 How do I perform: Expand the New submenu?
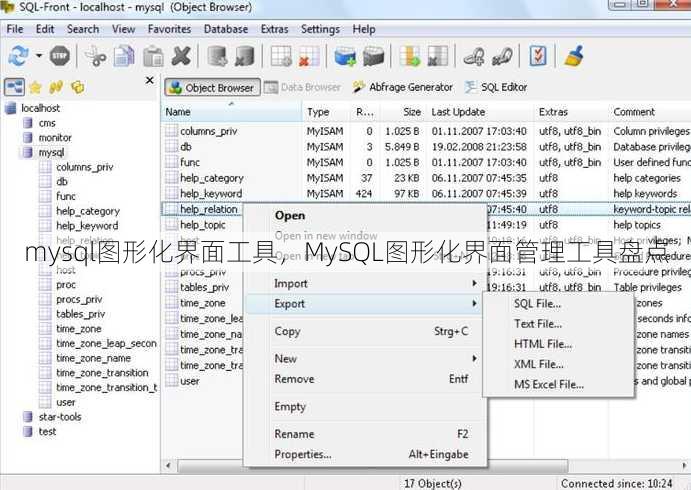point(365,359)
